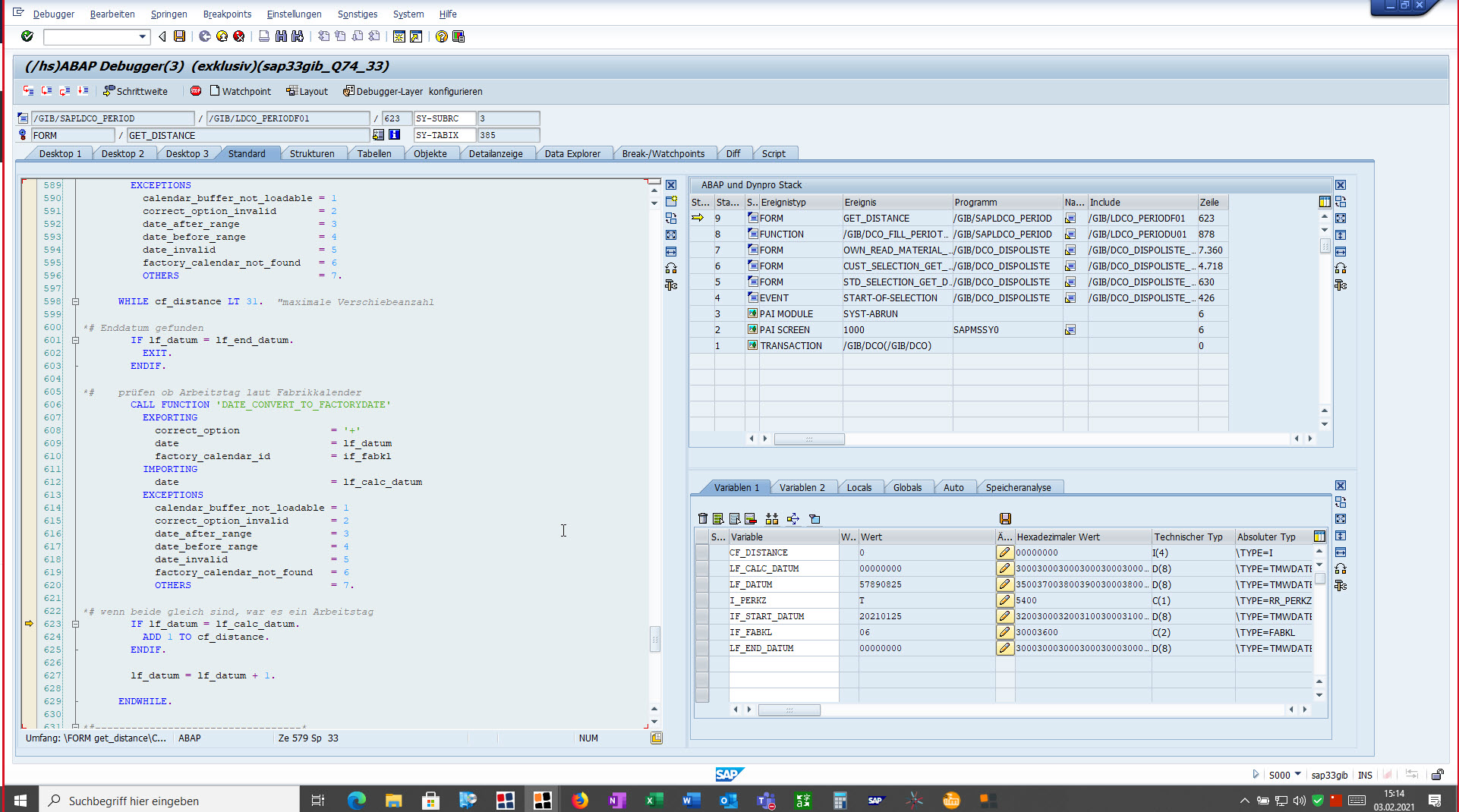Select the CF_DISTANCE row selector

[x=702, y=552]
